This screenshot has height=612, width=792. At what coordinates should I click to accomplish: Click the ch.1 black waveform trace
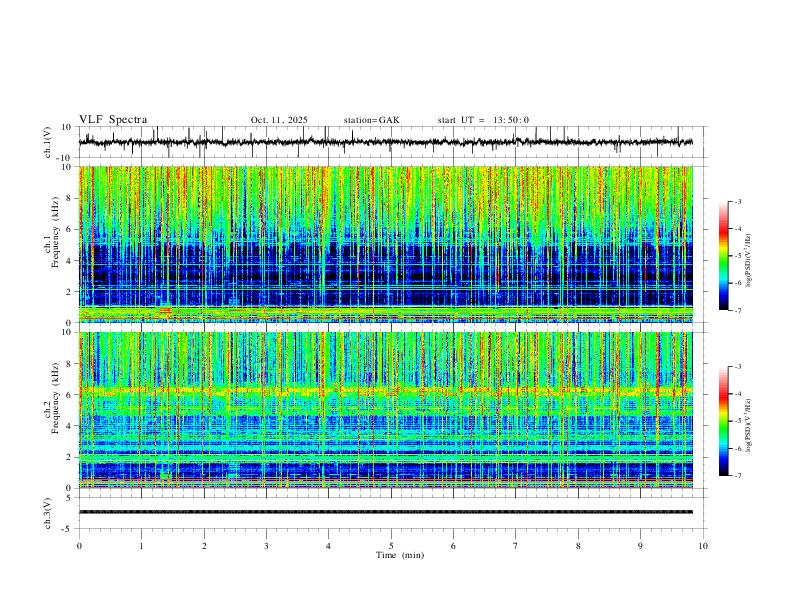point(385,142)
